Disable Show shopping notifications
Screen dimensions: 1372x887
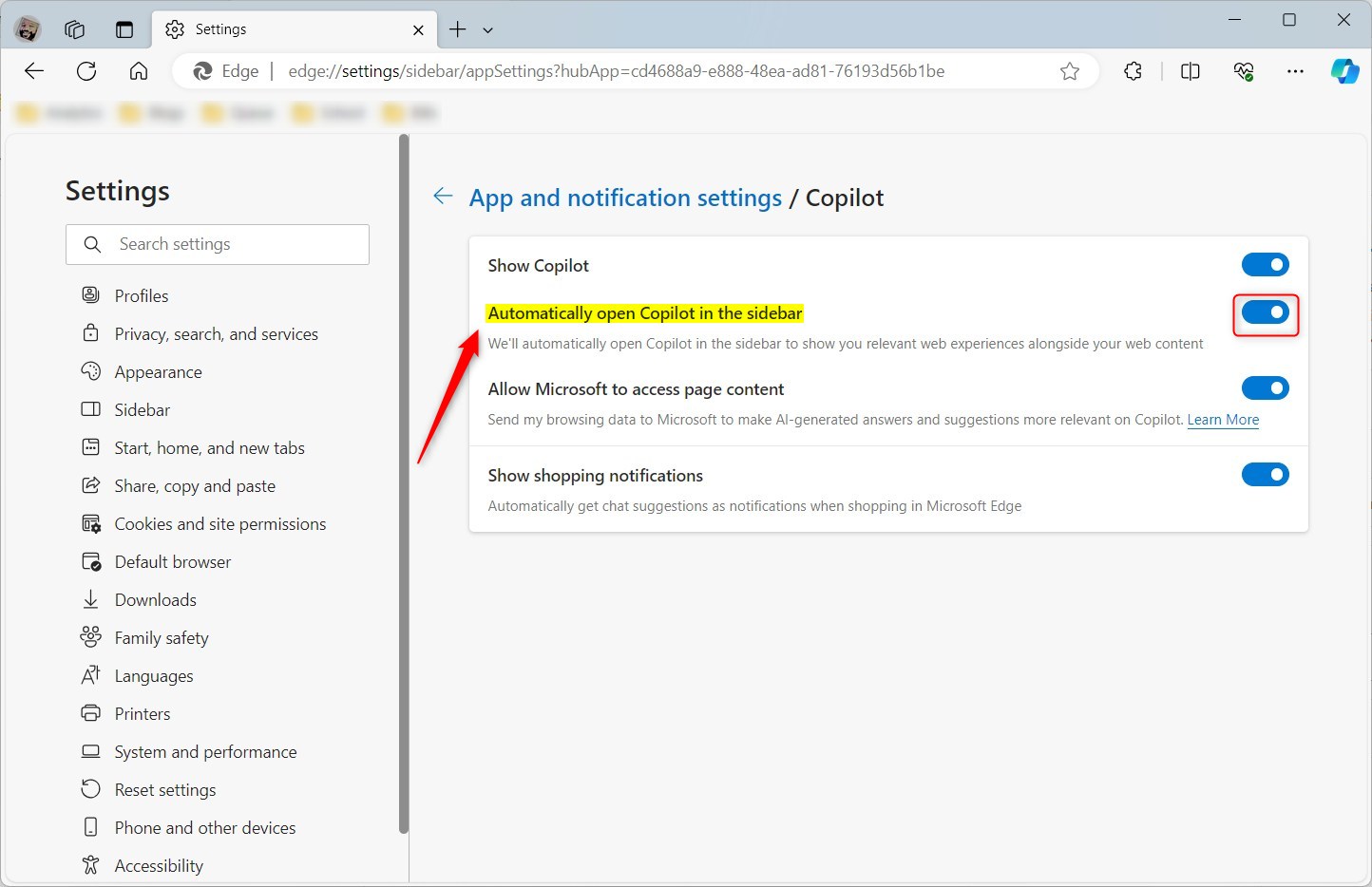1266,474
